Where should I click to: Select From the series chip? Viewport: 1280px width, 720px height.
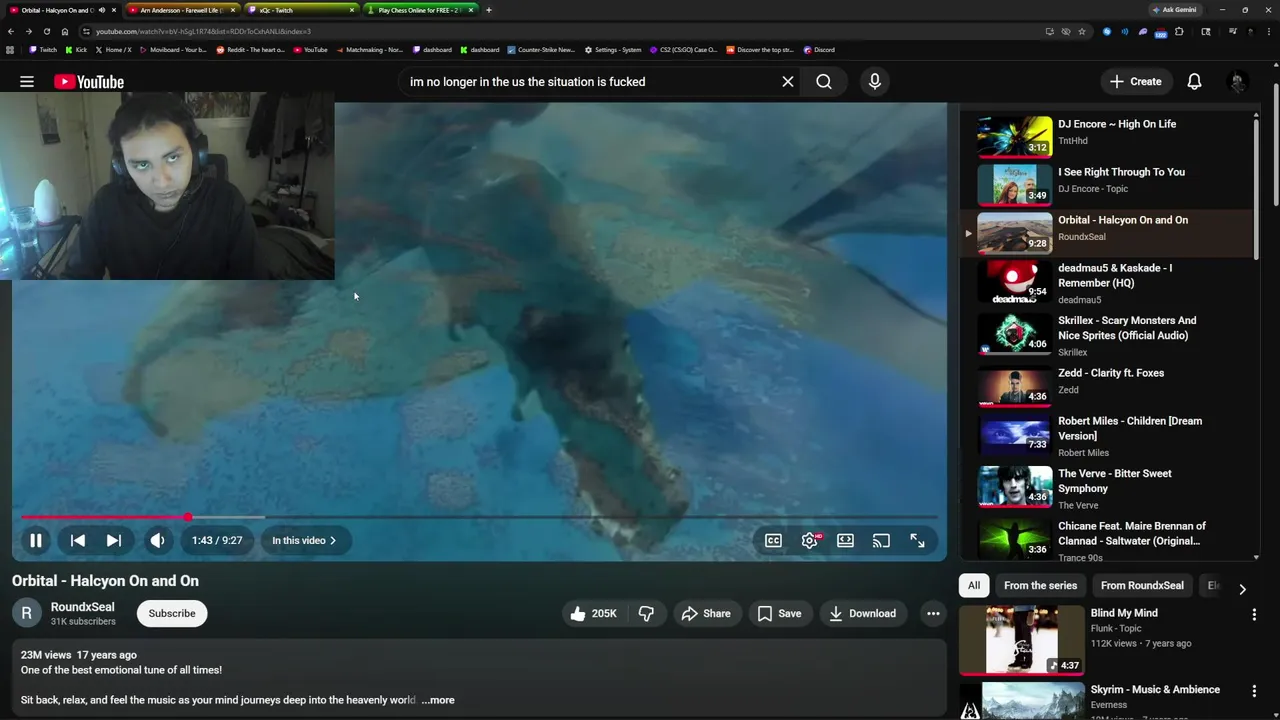(x=1040, y=585)
